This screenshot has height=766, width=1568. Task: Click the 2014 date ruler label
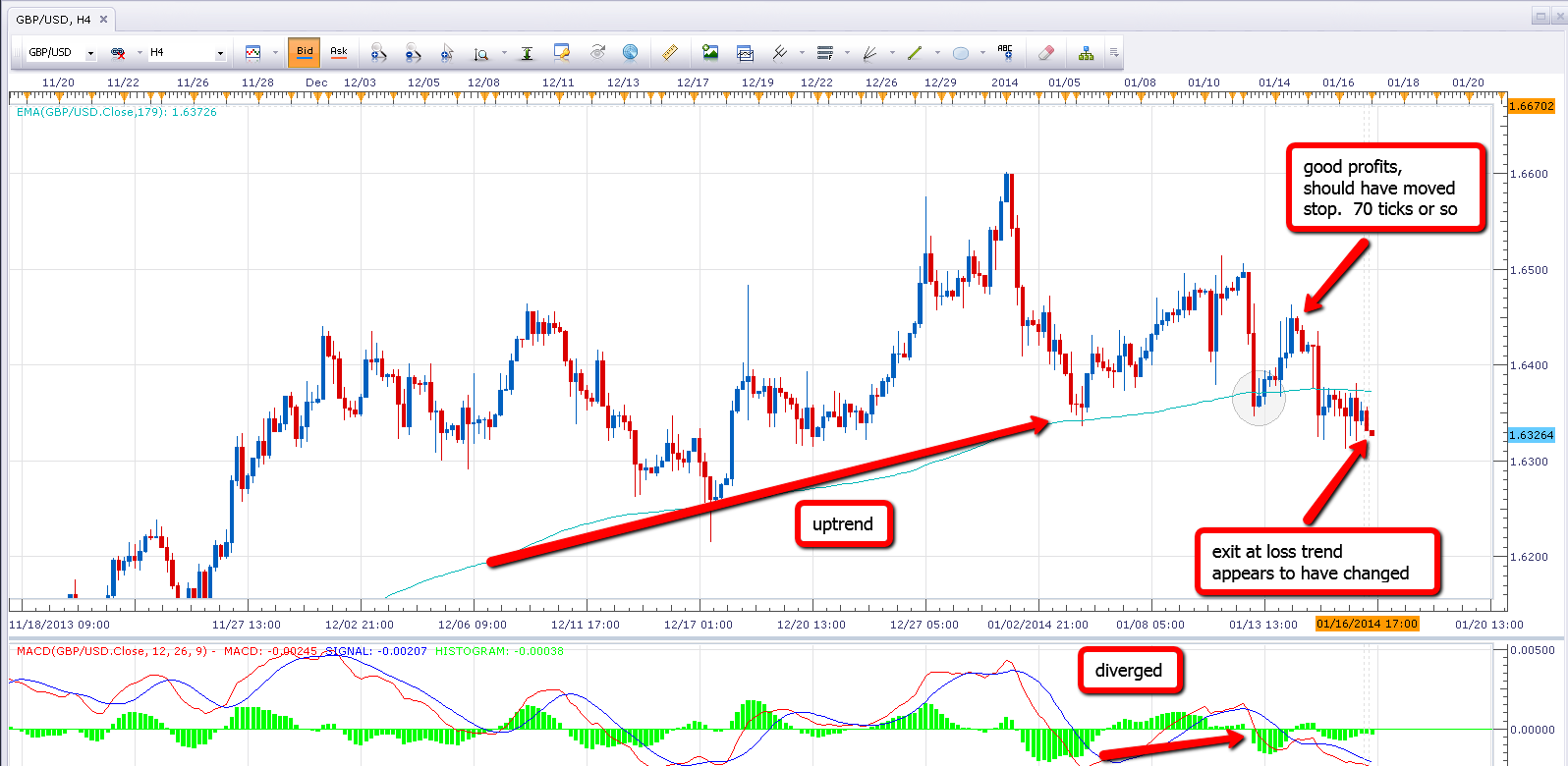(x=1005, y=82)
